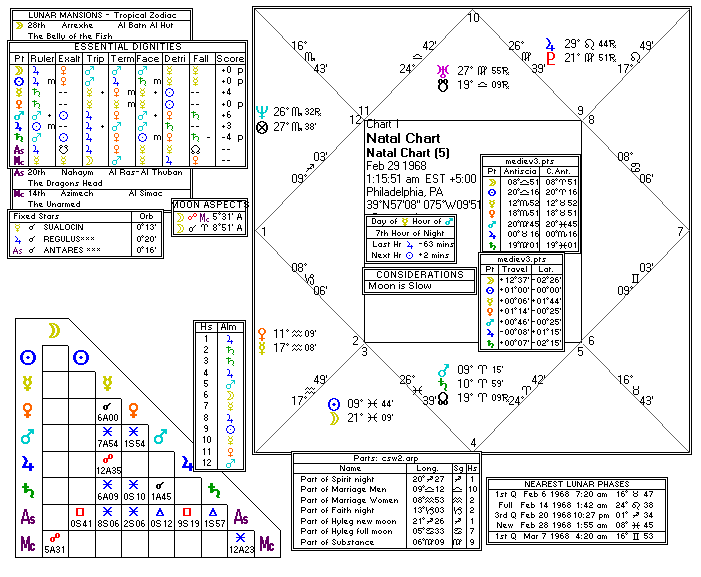Select the Sun glyph at 09° Pisces 44'
This screenshot has width=701, height=577.
coord(326,403)
